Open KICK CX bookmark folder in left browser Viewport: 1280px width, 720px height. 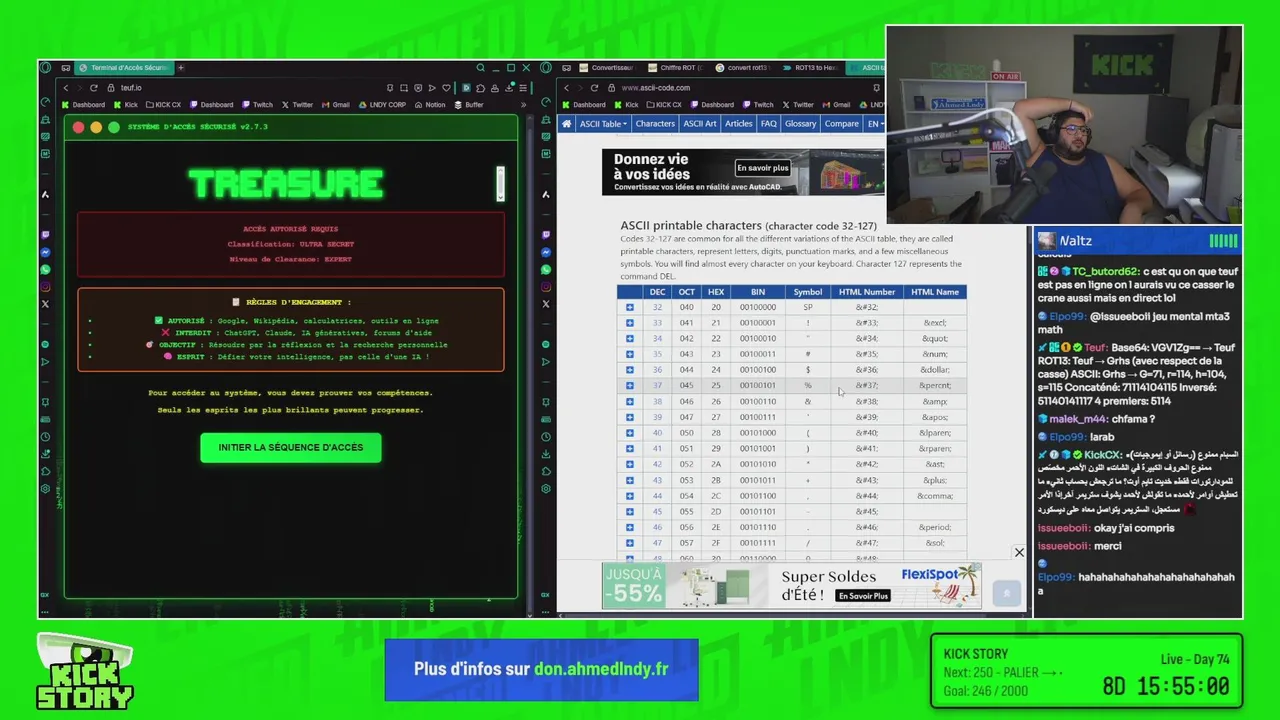click(163, 105)
